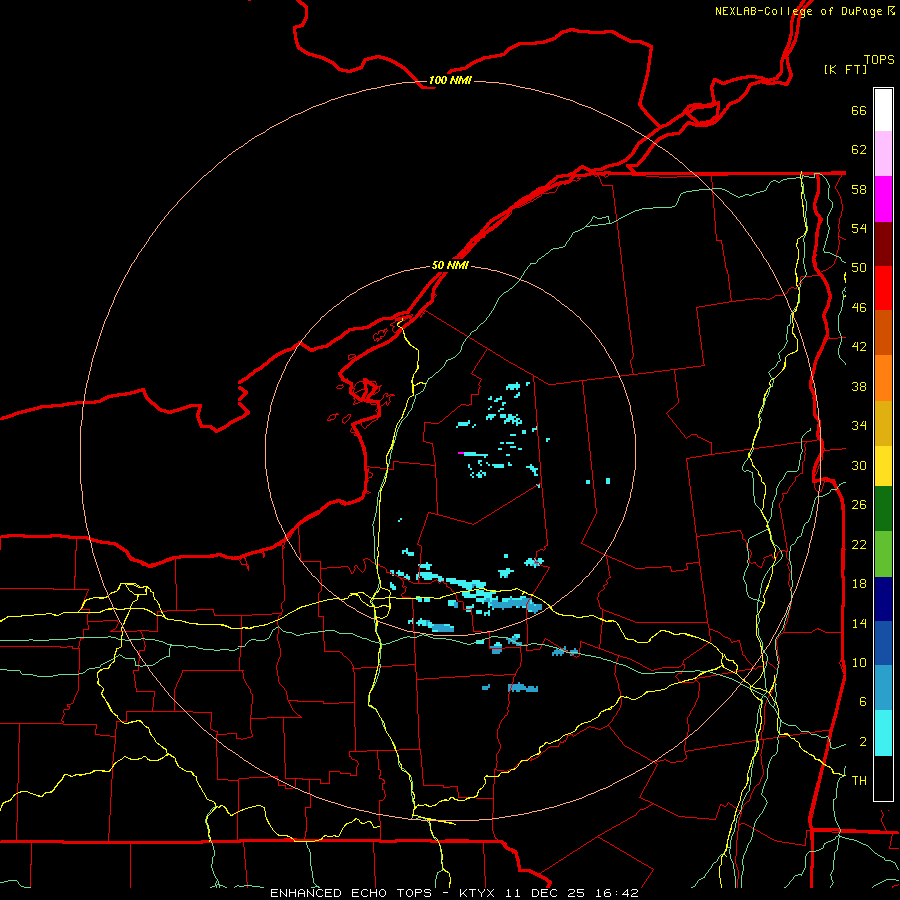
Task: Click the 11 DEC 25 date text
Action: click(x=545, y=893)
